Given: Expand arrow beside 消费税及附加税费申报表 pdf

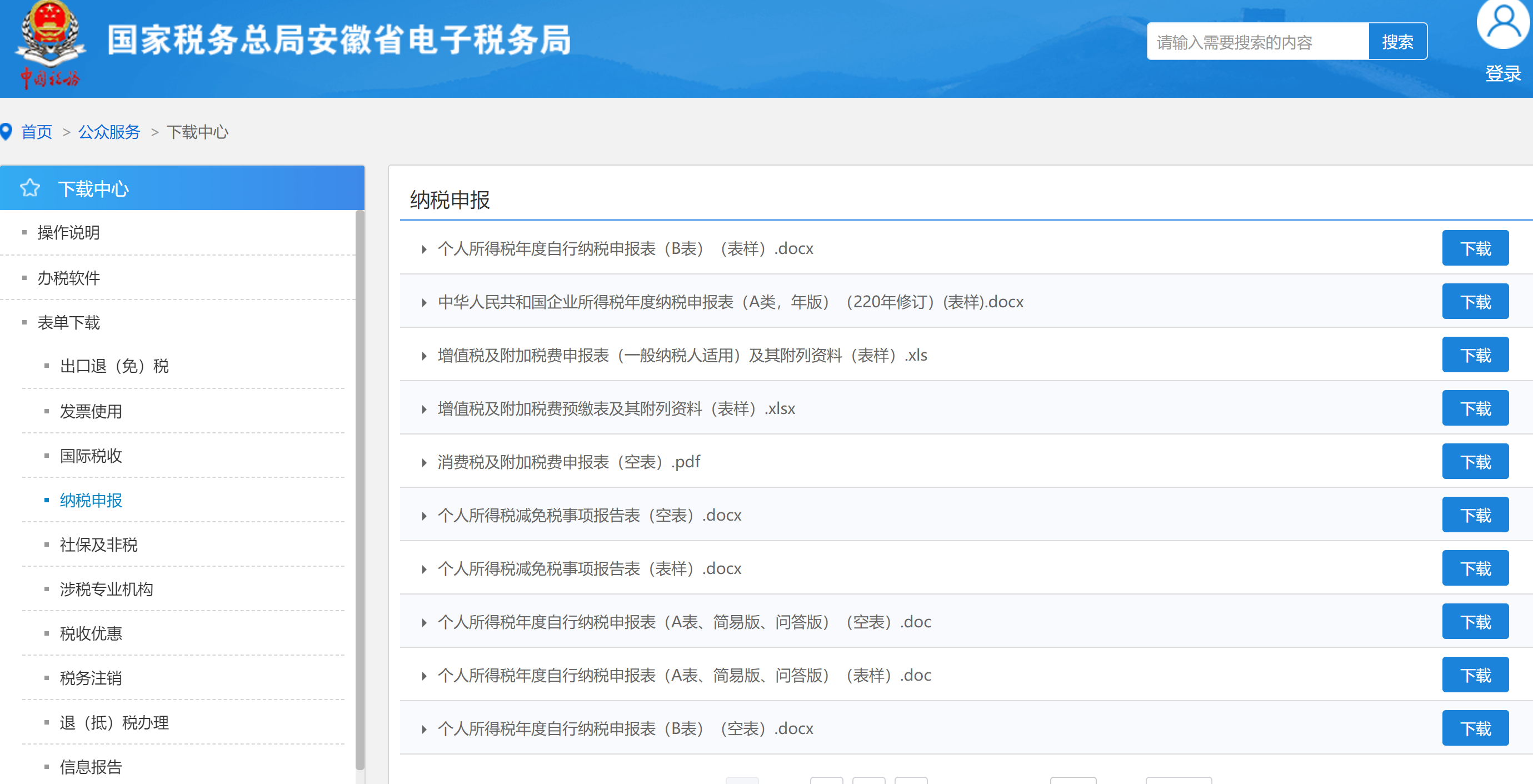Looking at the screenshot, I should 424,462.
